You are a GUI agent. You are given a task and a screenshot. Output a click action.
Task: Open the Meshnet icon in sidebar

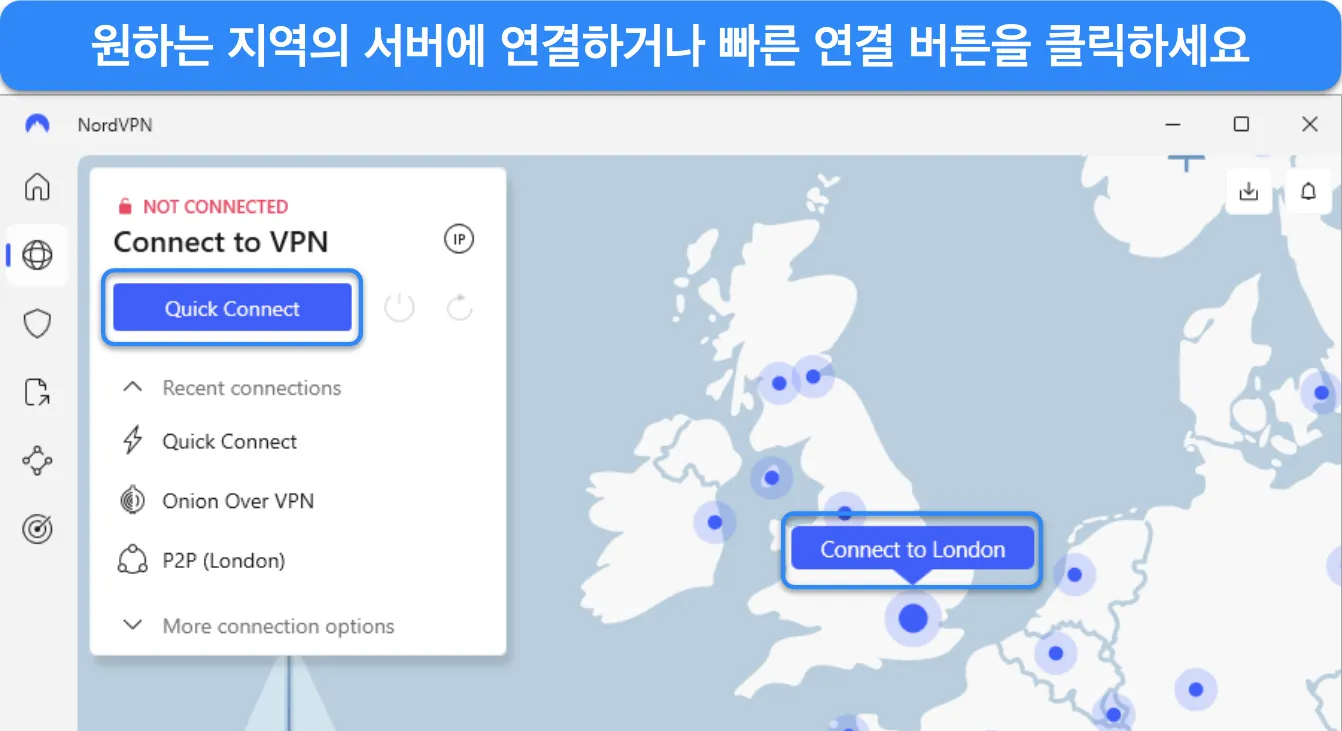tap(37, 461)
